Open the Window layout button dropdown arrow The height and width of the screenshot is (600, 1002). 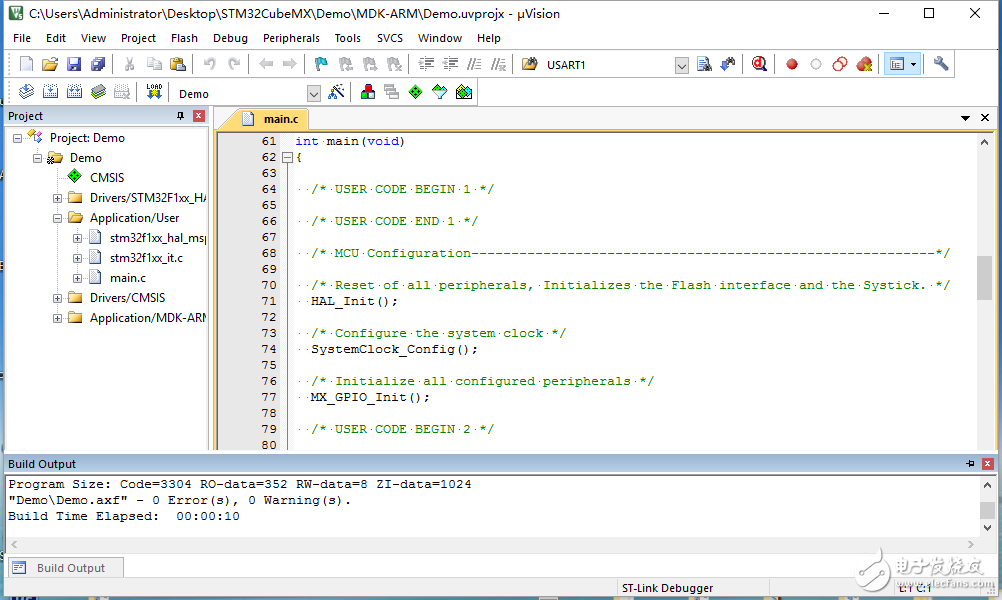pos(913,64)
